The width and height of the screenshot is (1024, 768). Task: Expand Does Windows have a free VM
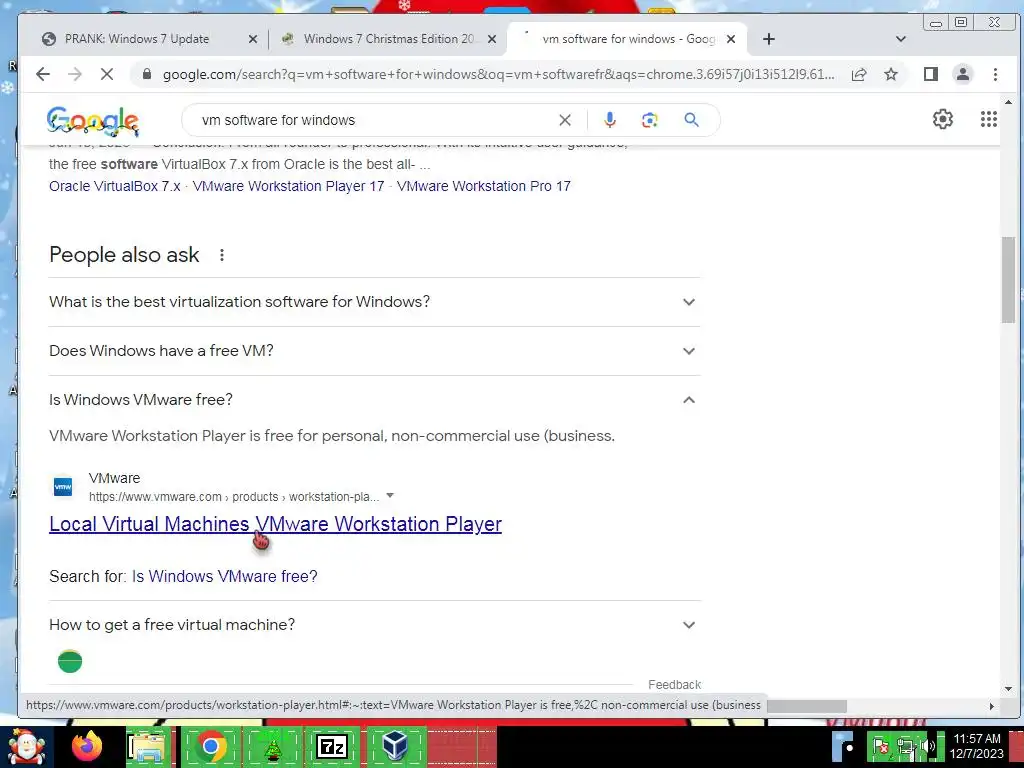(374, 351)
